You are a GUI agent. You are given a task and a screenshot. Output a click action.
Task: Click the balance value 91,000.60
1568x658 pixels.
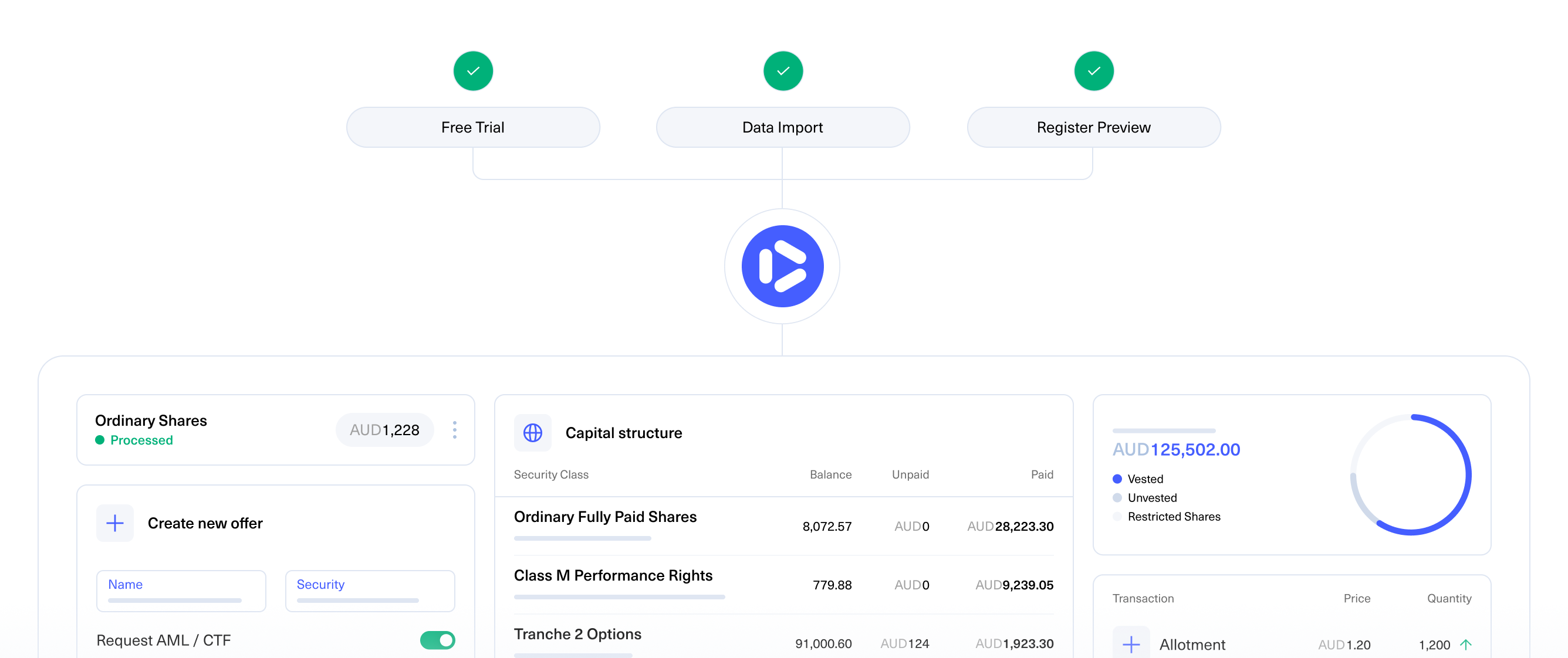tap(823, 643)
